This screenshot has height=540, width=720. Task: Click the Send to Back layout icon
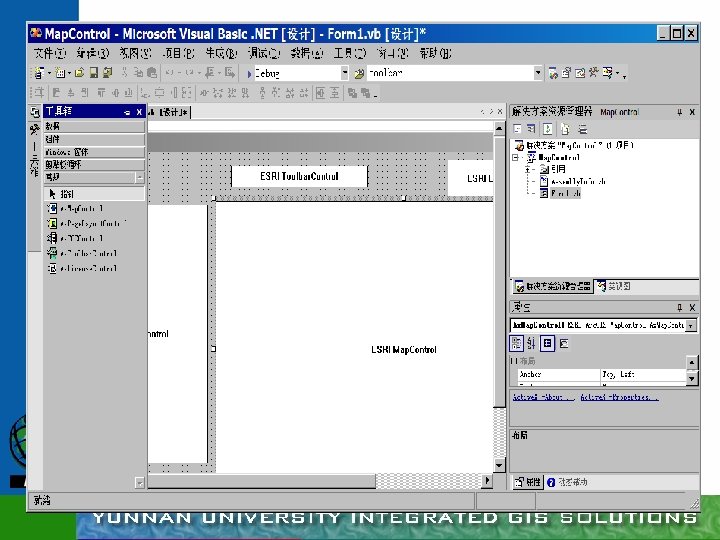click(x=366, y=93)
